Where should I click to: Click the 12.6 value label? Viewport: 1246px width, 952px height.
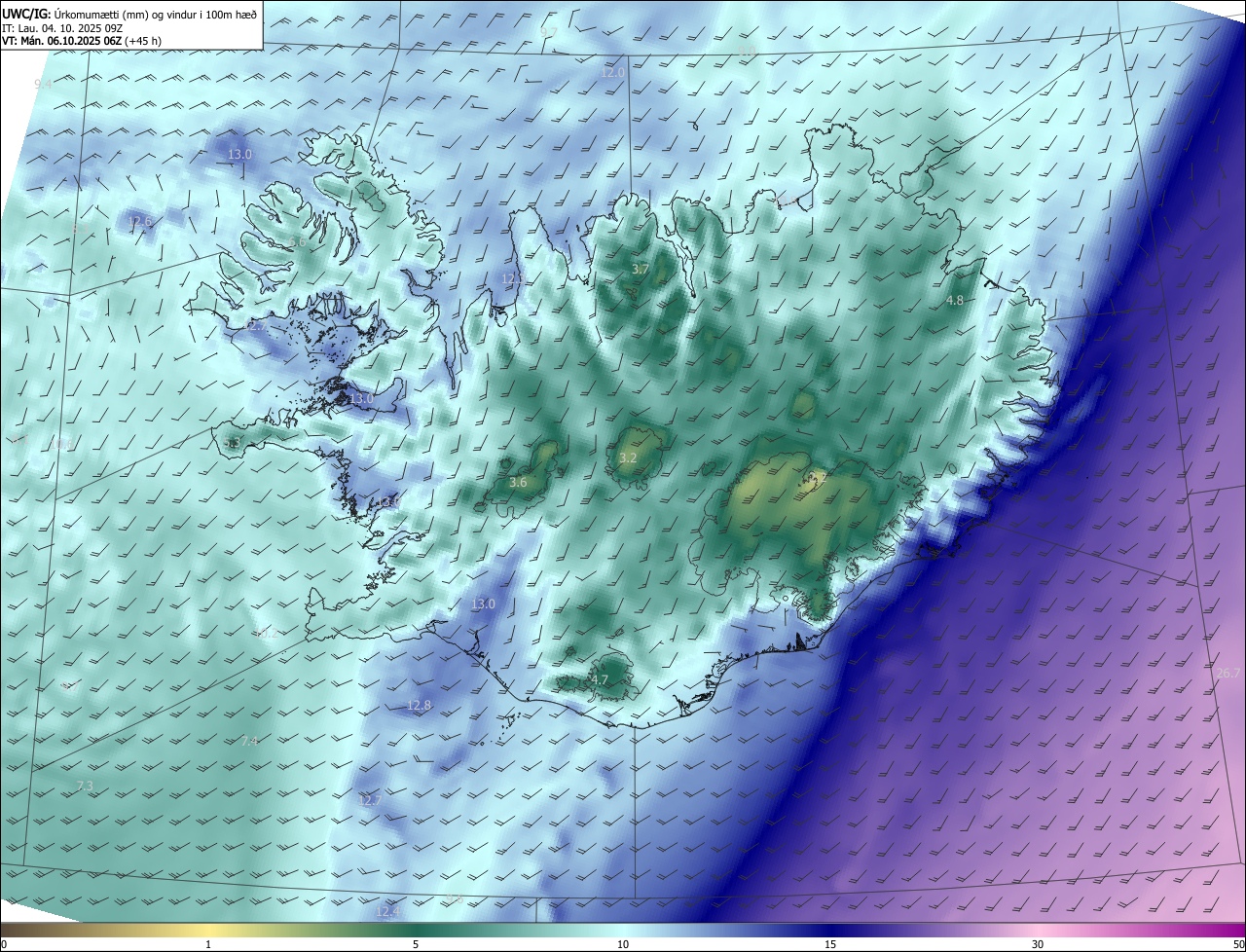coord(141,222)
